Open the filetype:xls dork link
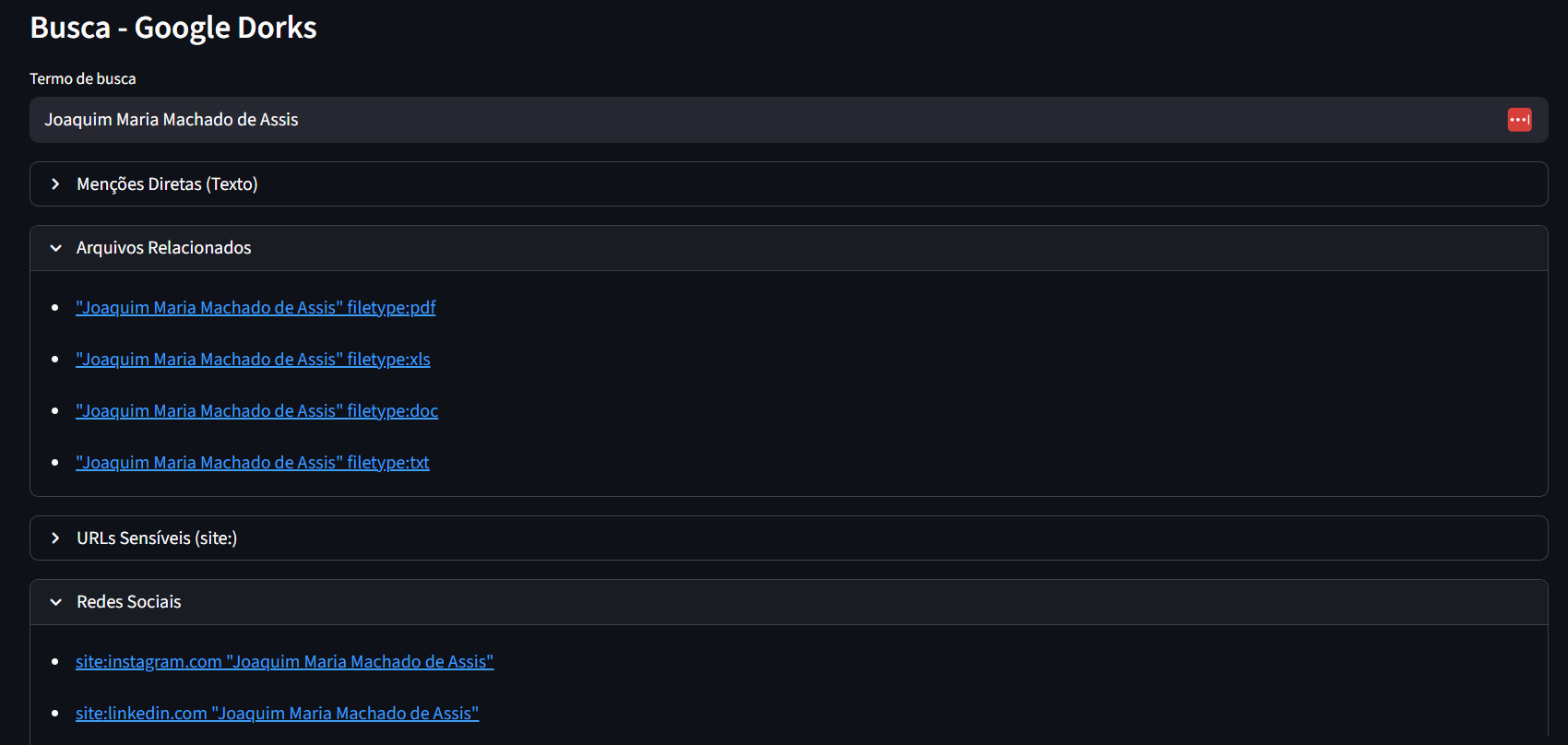Screen dimensions: 1568x745 (x=253, y=360)
